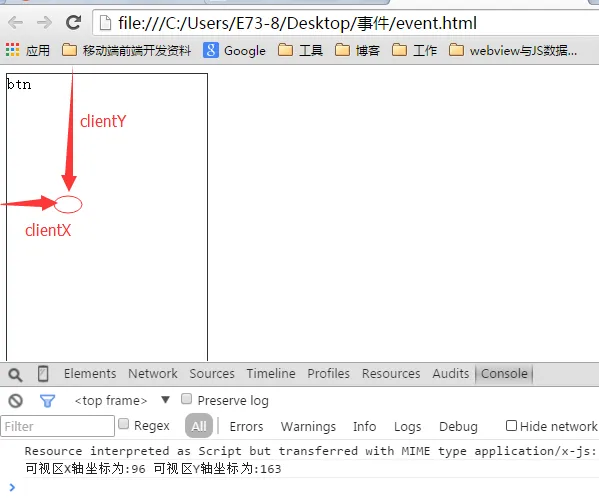Check the Hide network checkbox
The image size is (599, 498).
tap(511, 425)
